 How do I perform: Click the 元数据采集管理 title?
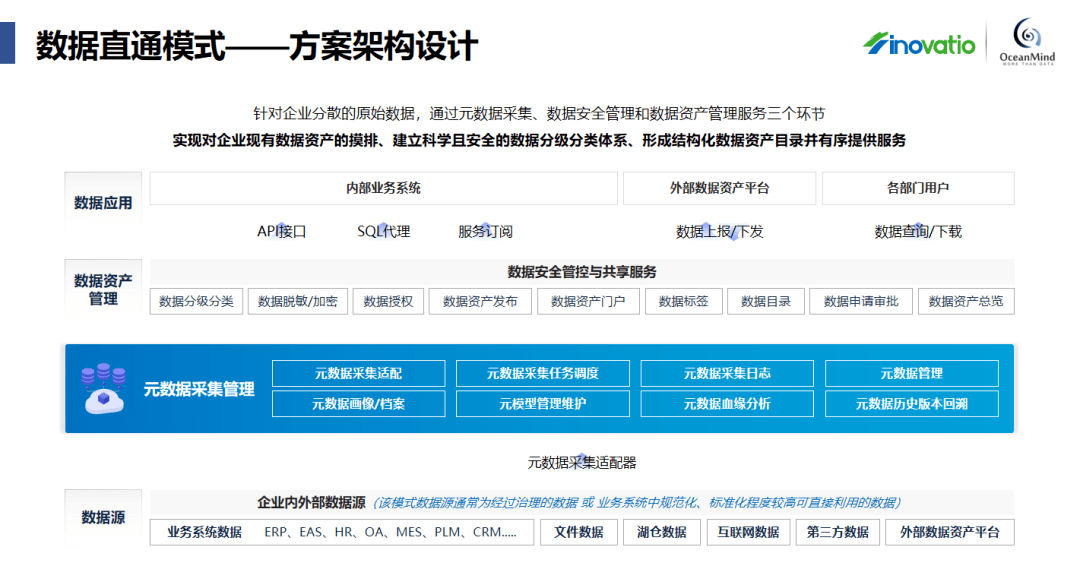[x=199, y=389]
